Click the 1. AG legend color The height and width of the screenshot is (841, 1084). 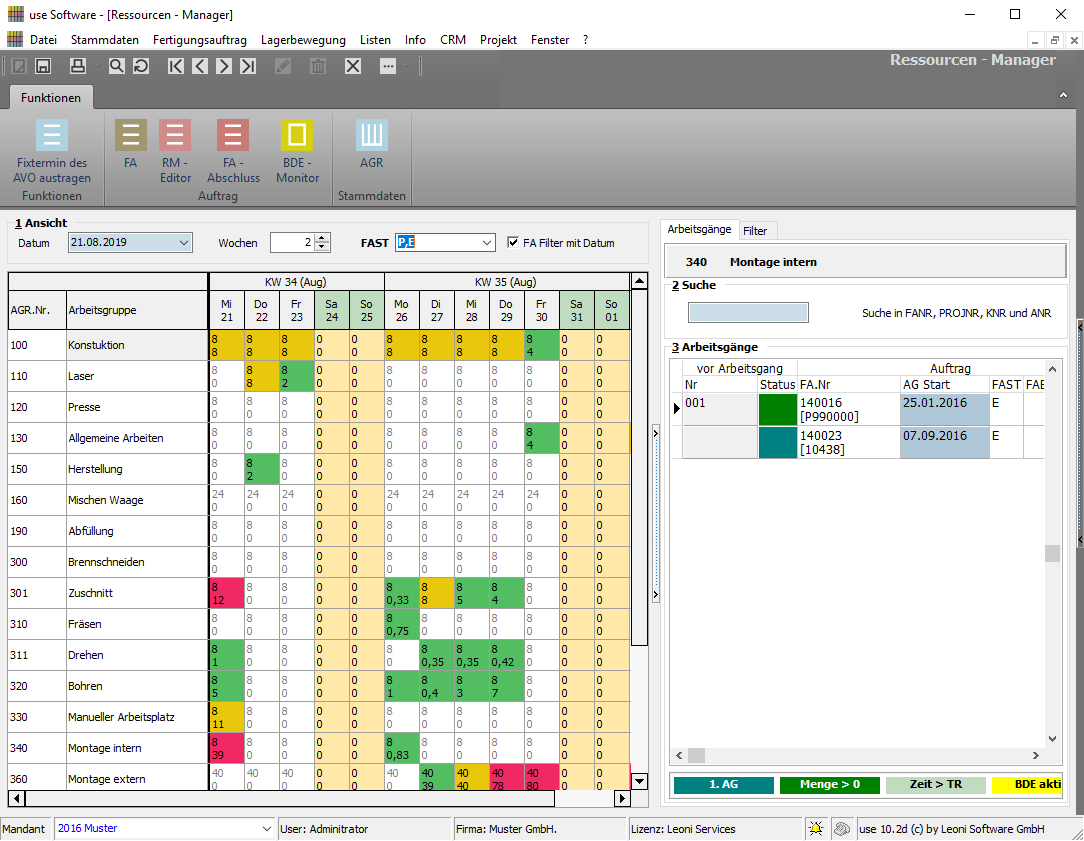(723, 784)
